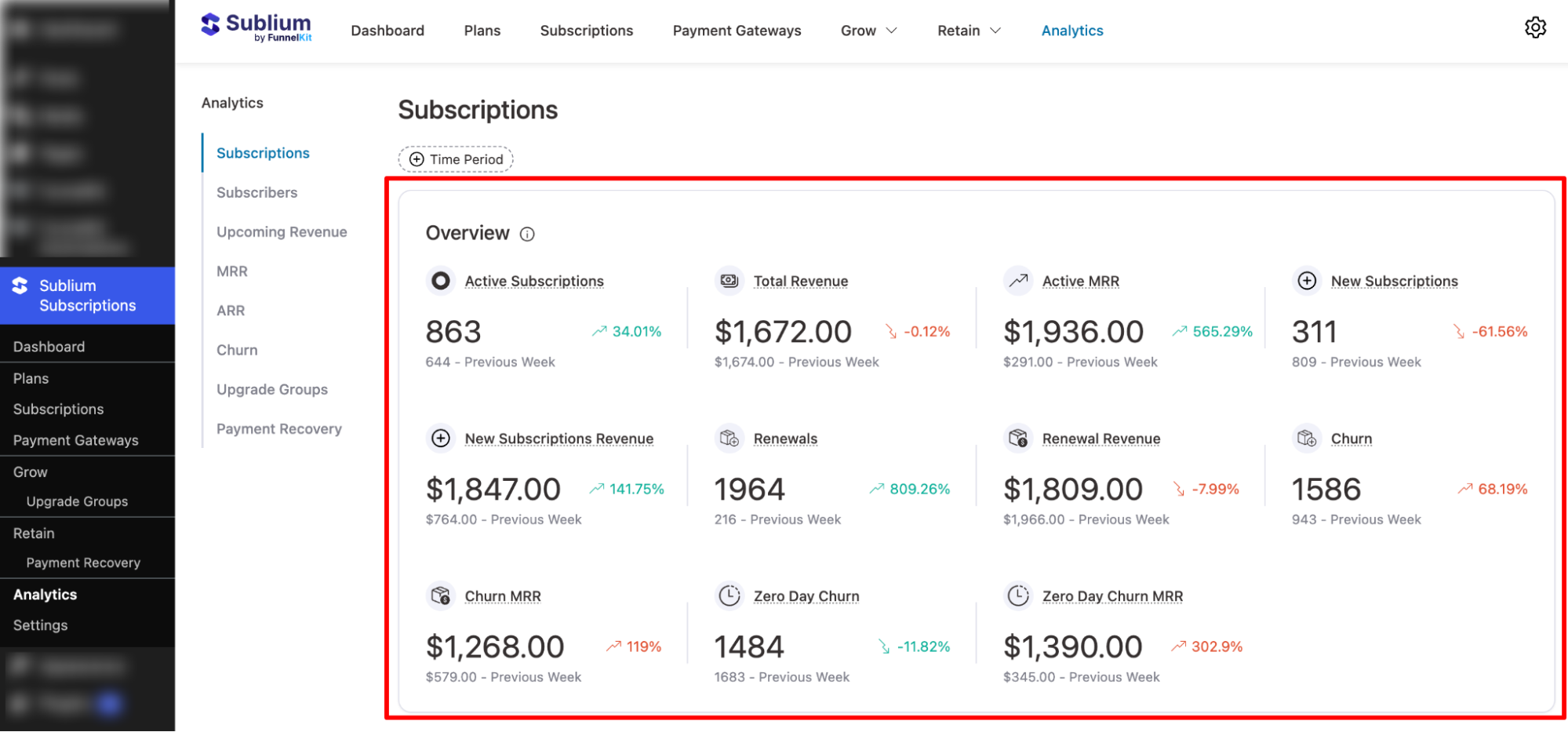Click the Renewal Revenue icon
This screenshot has height=732, width=1568.
pyautogui.click(x=1018, y=439)
